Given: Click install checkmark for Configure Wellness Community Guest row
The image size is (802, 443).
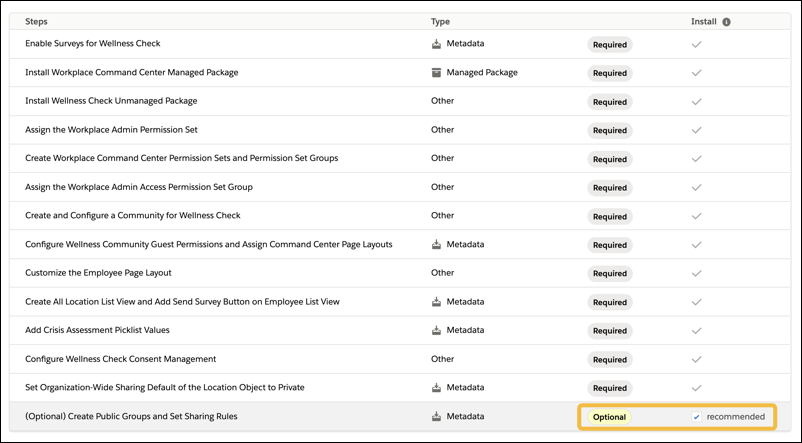Looking at the screenshot, I should [696, 245].
